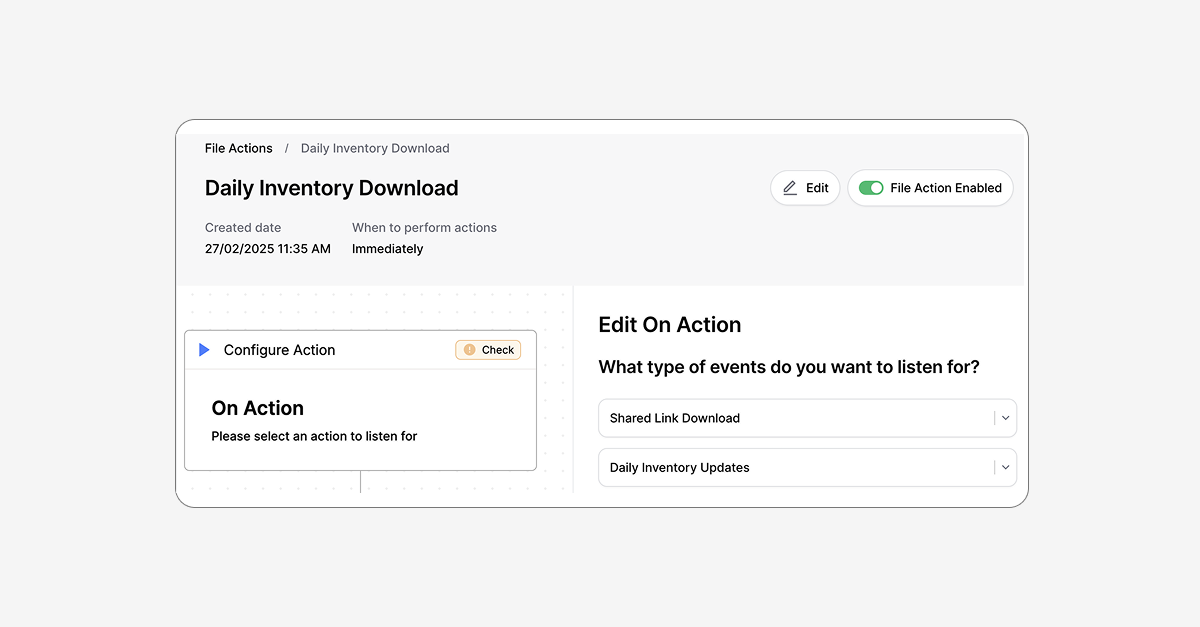Viewport: 1200px width, 627px height.
Task: Click "Please select an action to listen for"
Action: [314, 436]
